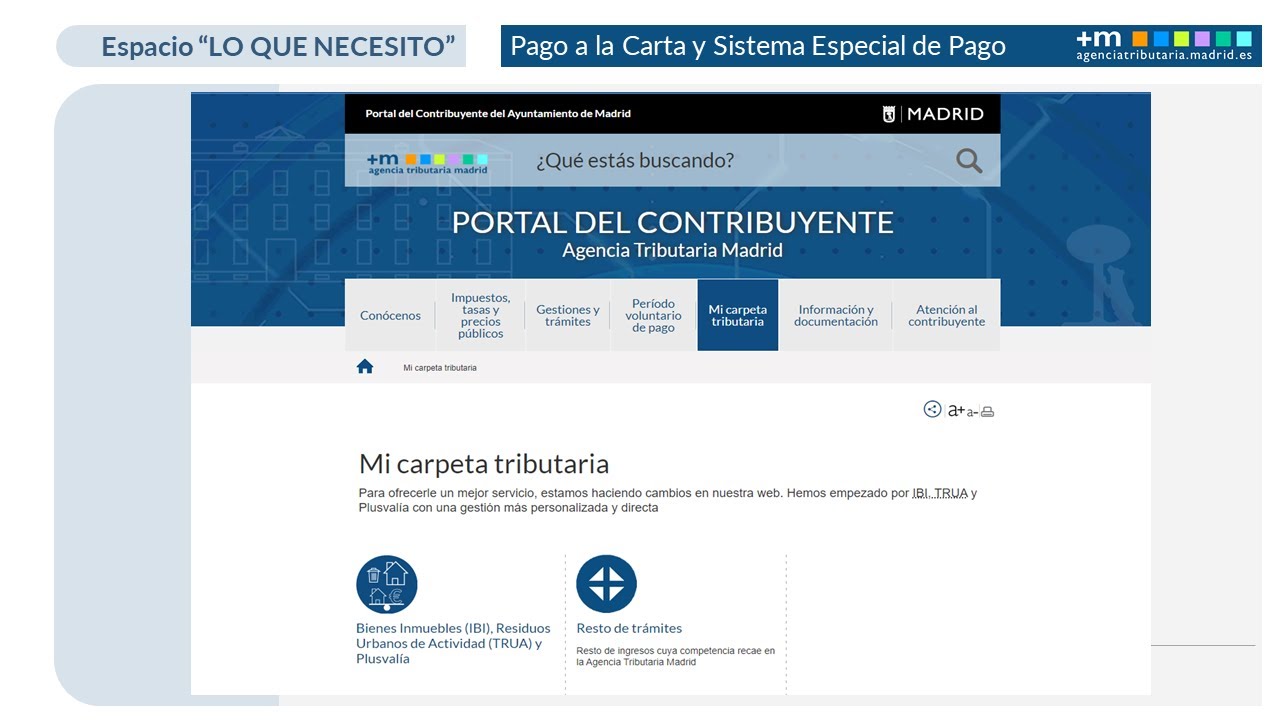Image resolution: width=1280 pixels, height=720 pixels.
Task: Click the home breadcrumb icon
Action: coord(365,367)
